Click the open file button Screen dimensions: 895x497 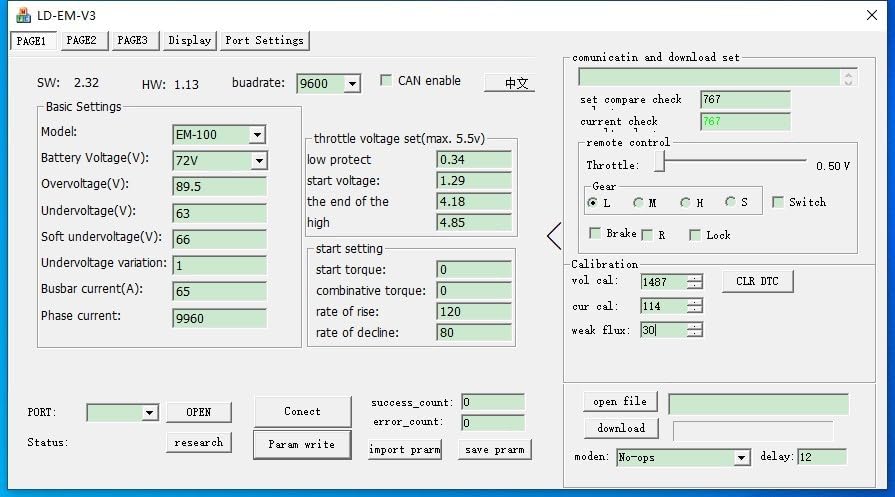pyautogui.click(x=620, y=402)
